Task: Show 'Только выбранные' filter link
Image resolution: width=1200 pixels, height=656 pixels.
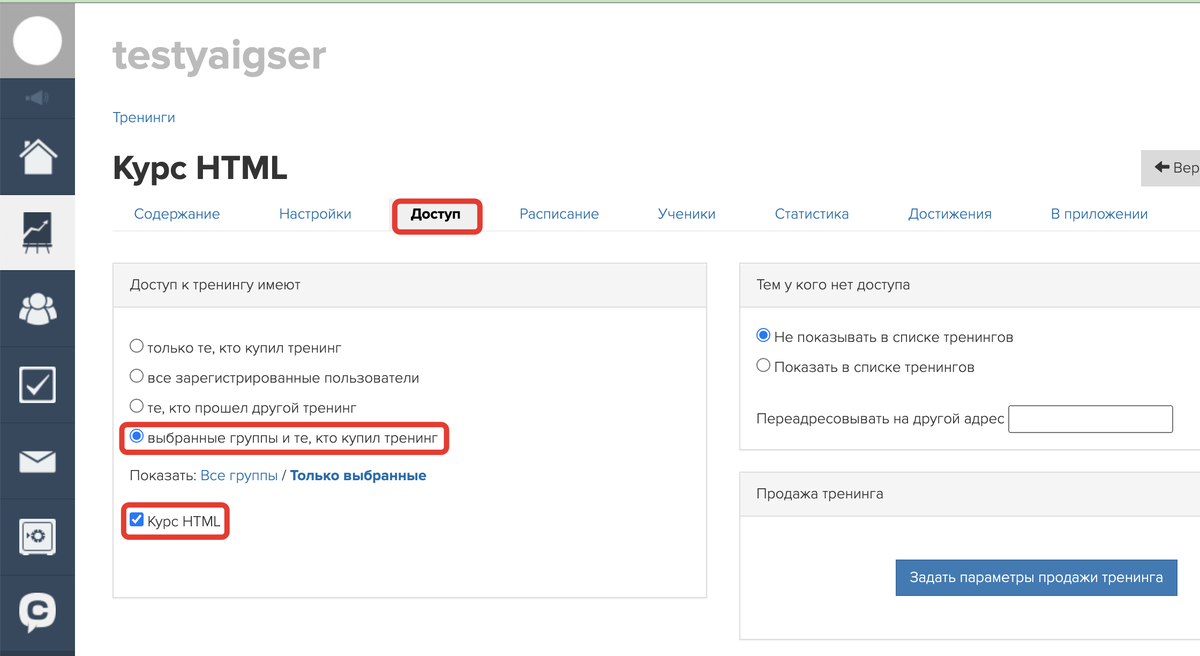Action: 358,476
